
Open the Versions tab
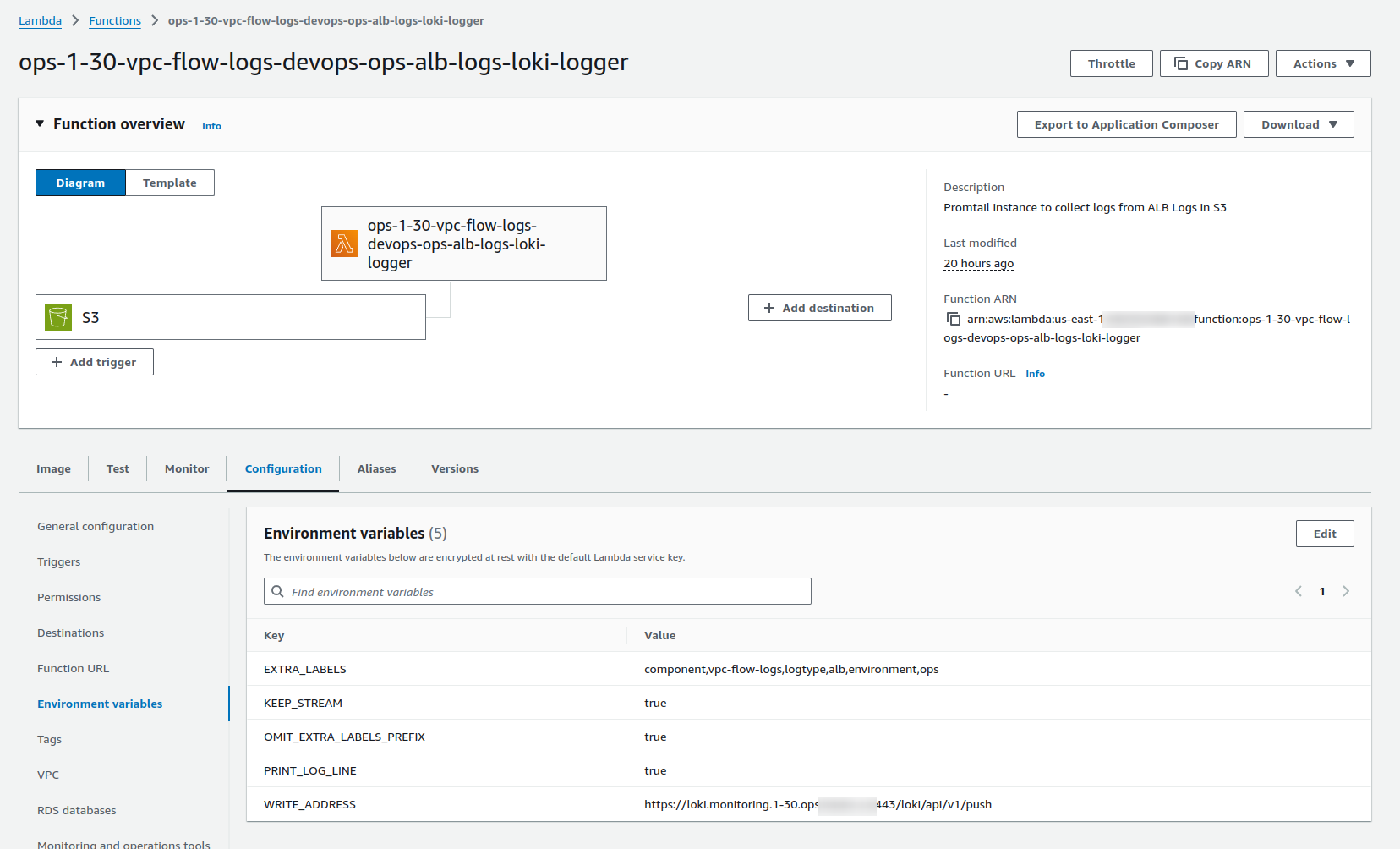455,468
